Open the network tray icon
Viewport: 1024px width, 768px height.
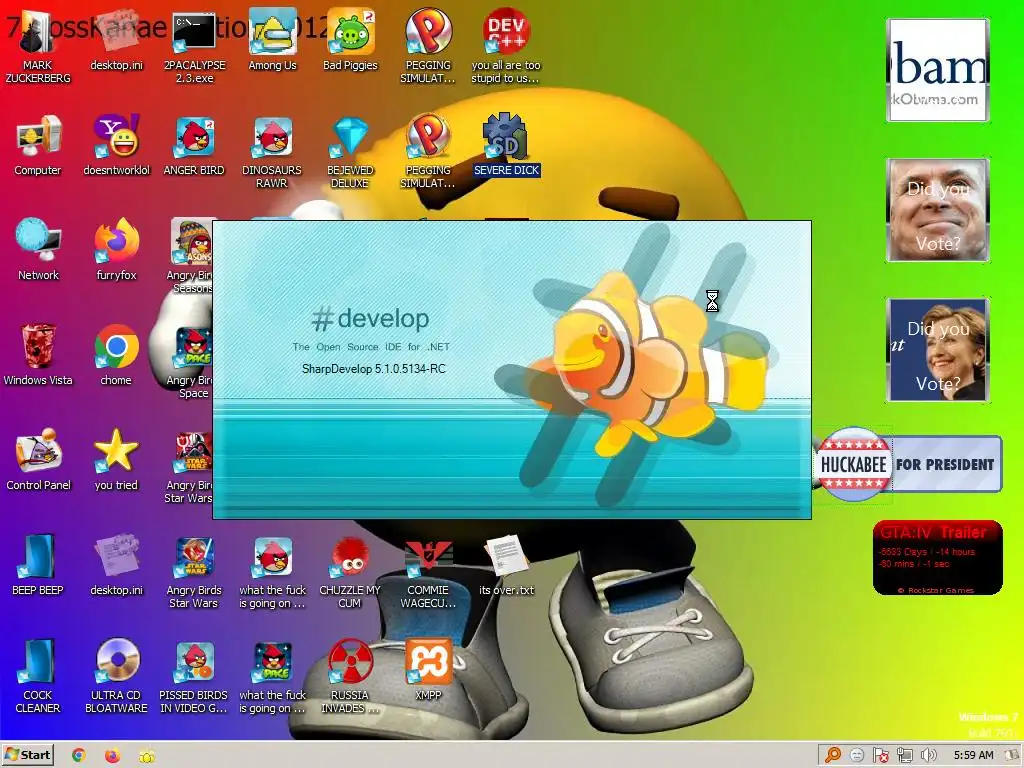tap(904, 756)
